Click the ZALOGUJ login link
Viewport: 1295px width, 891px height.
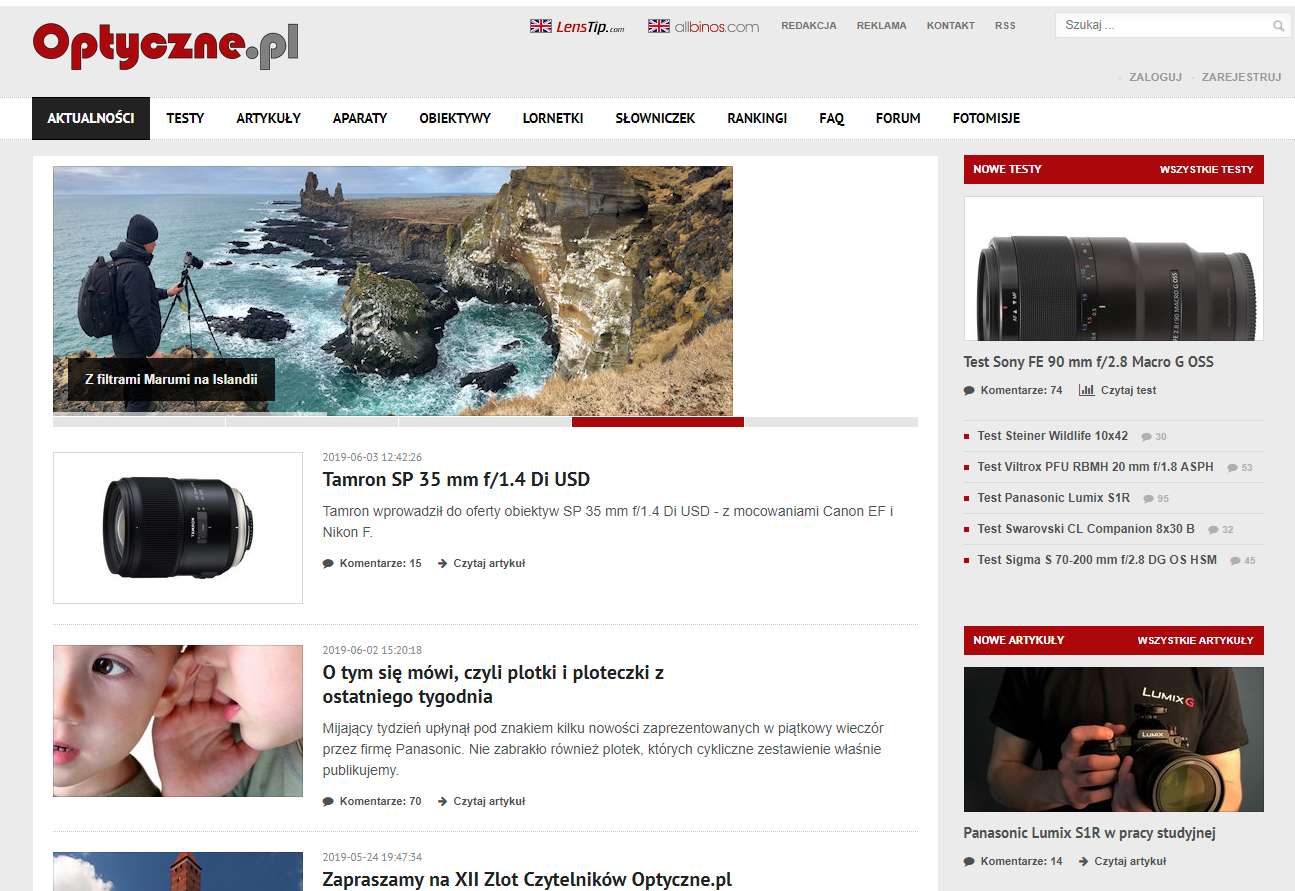click(x=1155, y=77)
